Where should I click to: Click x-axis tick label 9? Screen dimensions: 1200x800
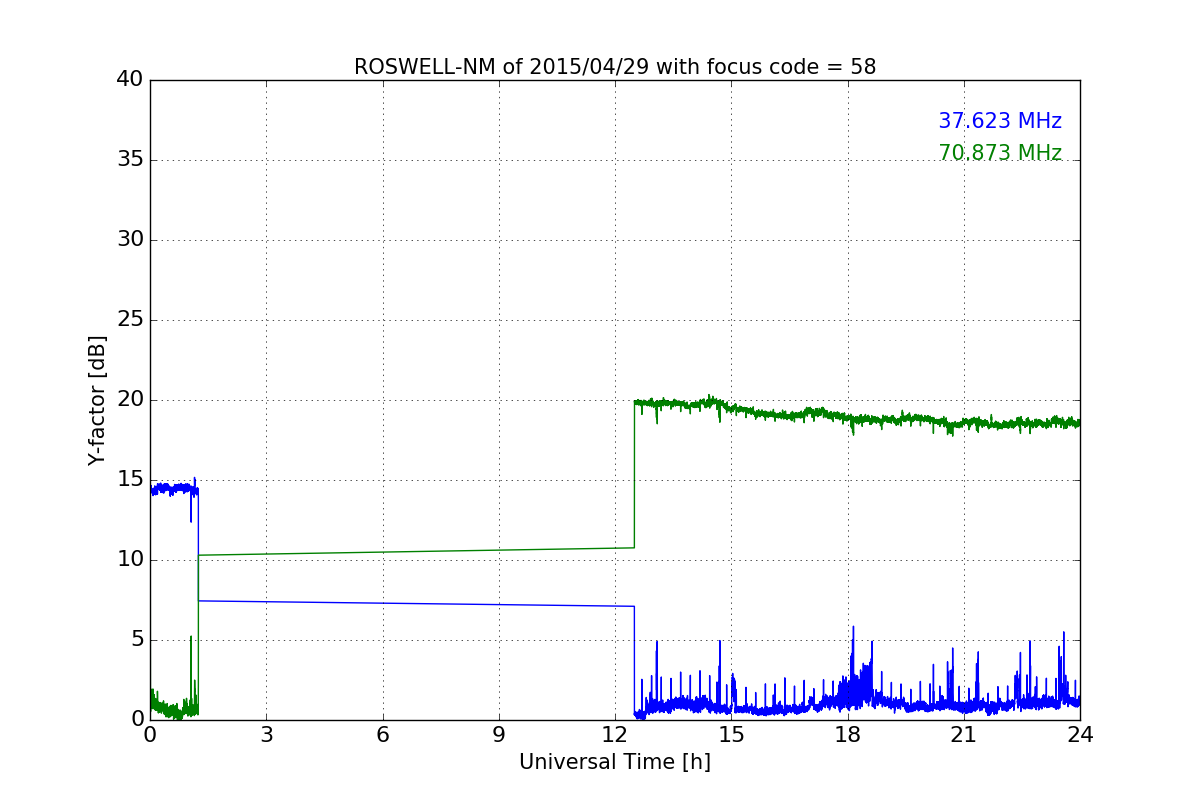[499, 734]
